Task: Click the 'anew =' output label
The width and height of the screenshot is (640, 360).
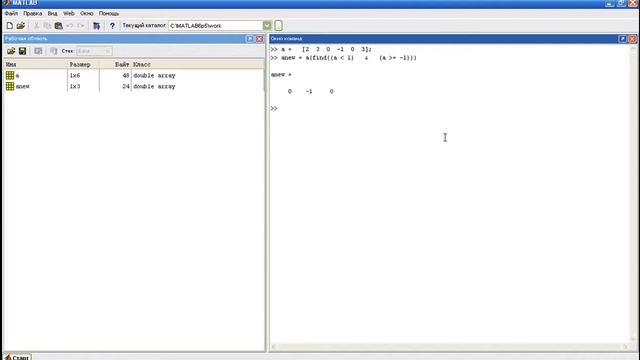Action: pyautogui.click(x=281, y=75)
